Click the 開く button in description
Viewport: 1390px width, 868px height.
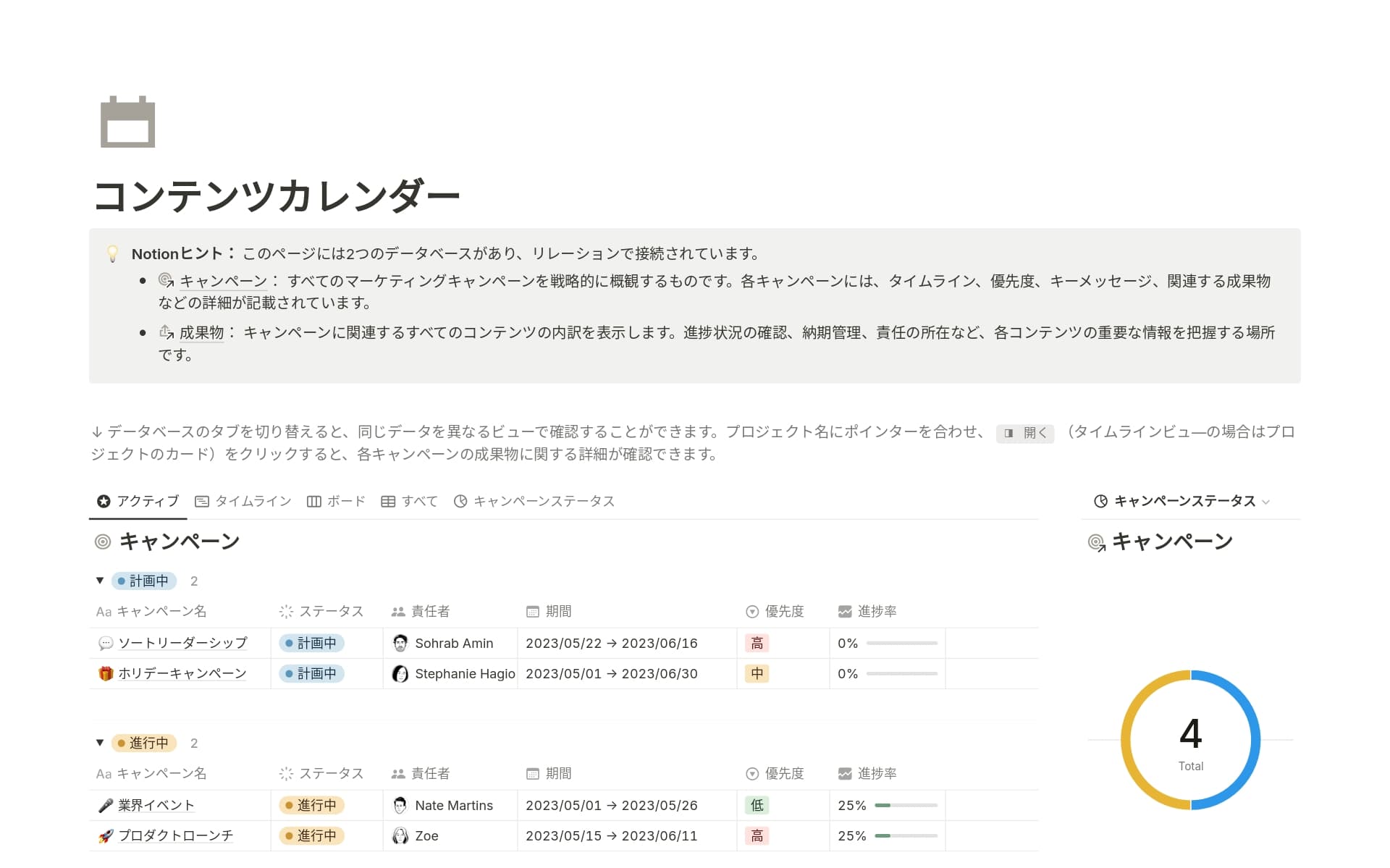(1025, 433)
